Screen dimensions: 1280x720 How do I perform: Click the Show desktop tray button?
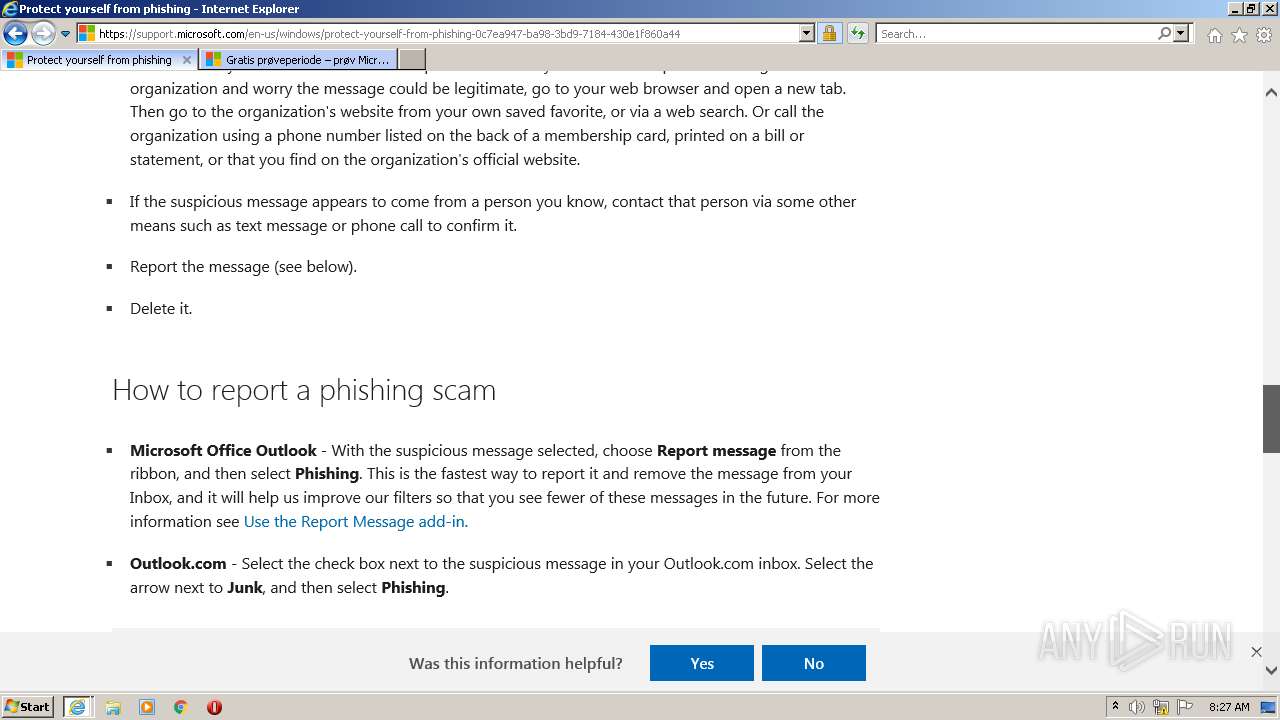click(1268, 707)
